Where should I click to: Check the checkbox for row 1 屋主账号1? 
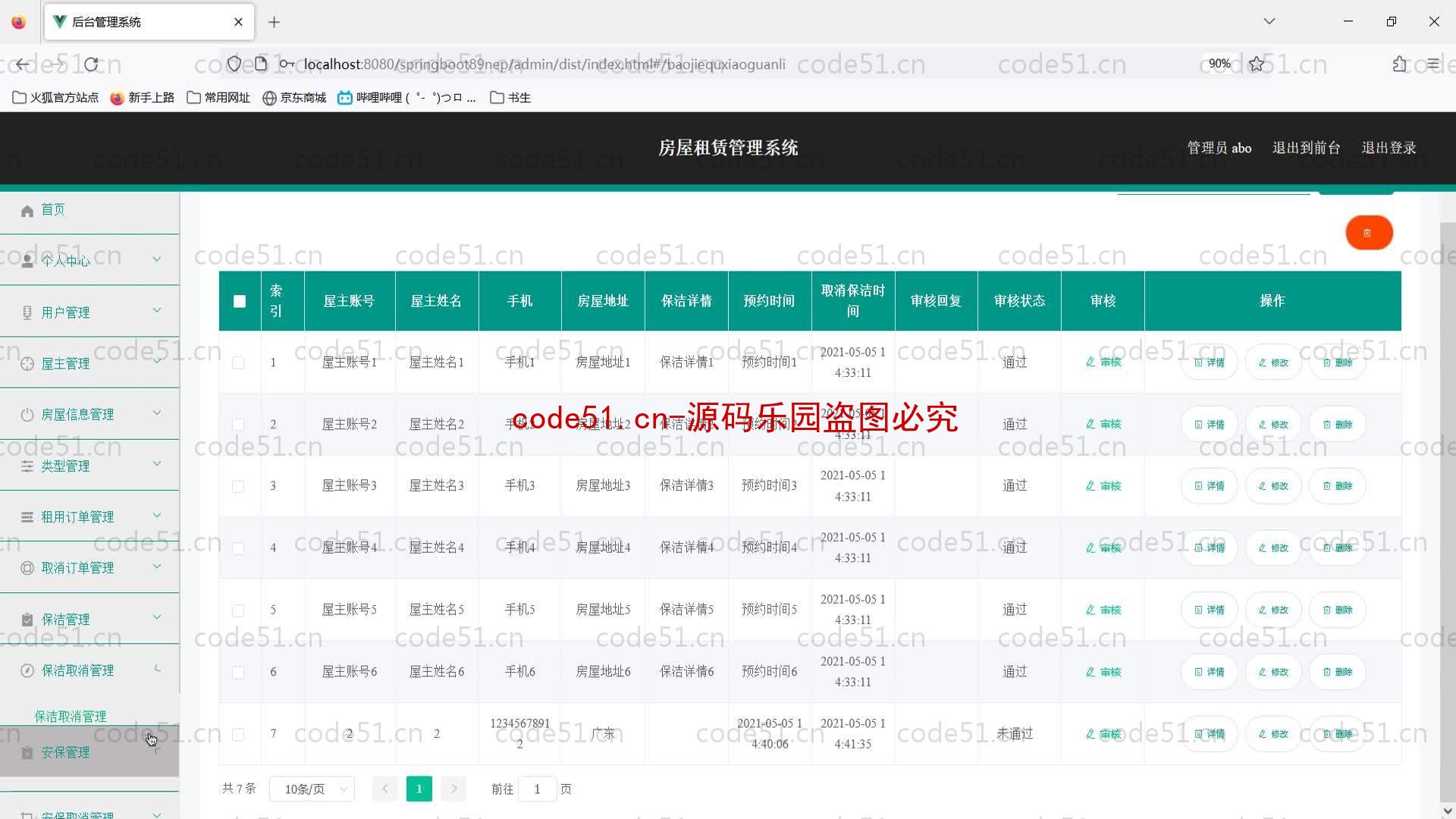pos(238,363)
